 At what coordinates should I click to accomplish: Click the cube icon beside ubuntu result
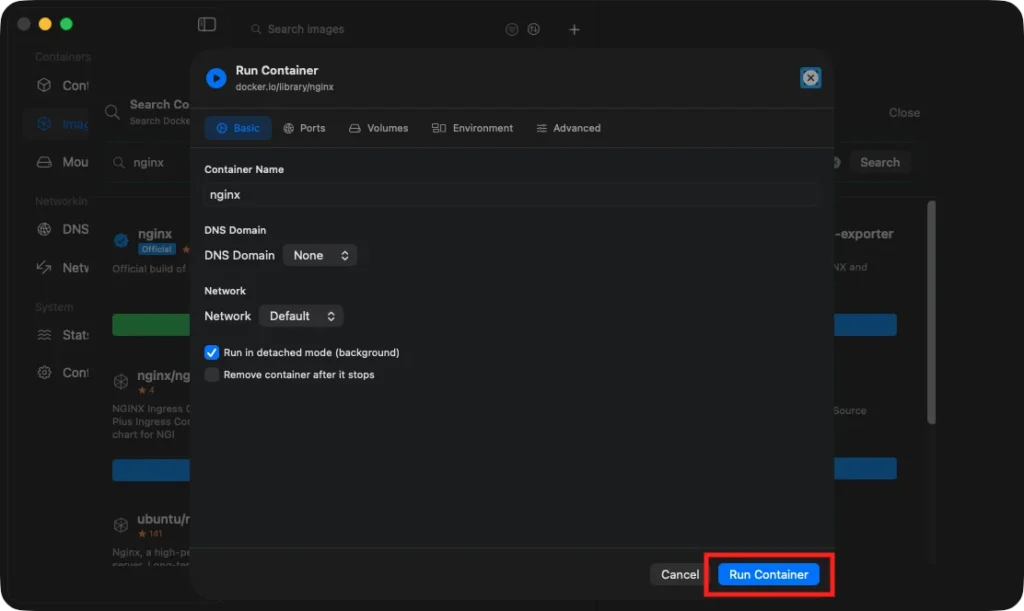(x=121, y=525)
